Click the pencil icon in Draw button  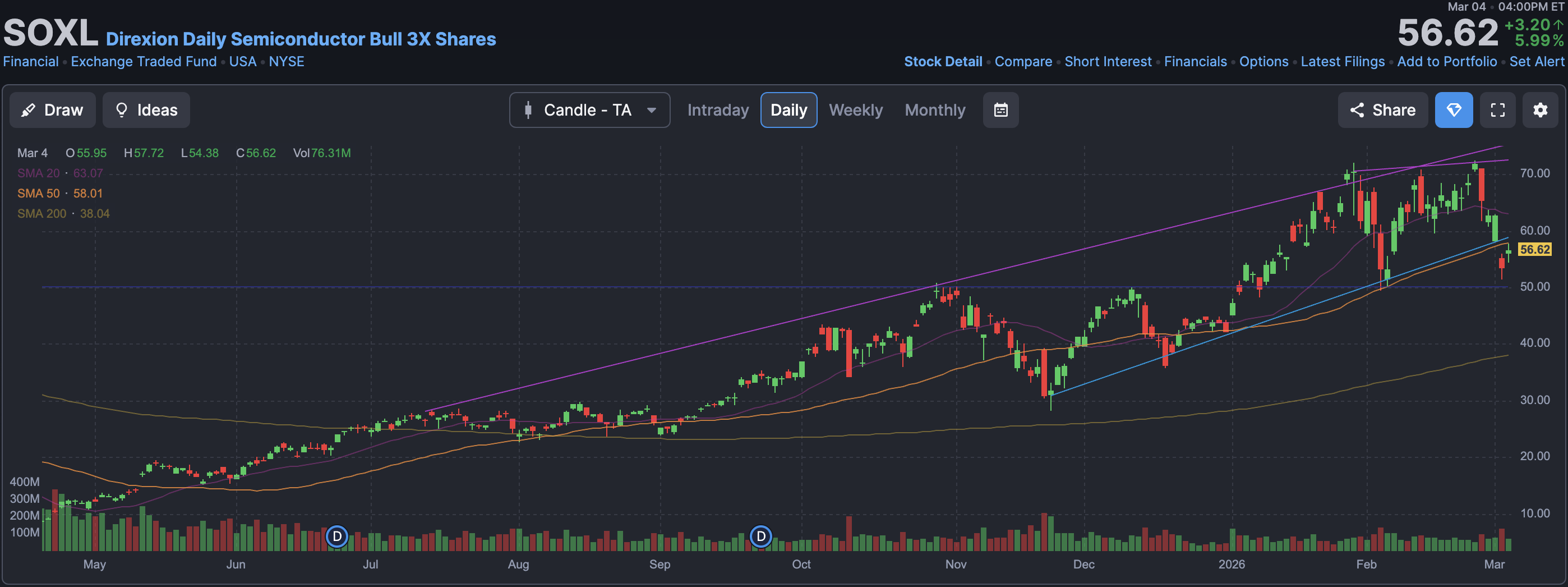28,110
